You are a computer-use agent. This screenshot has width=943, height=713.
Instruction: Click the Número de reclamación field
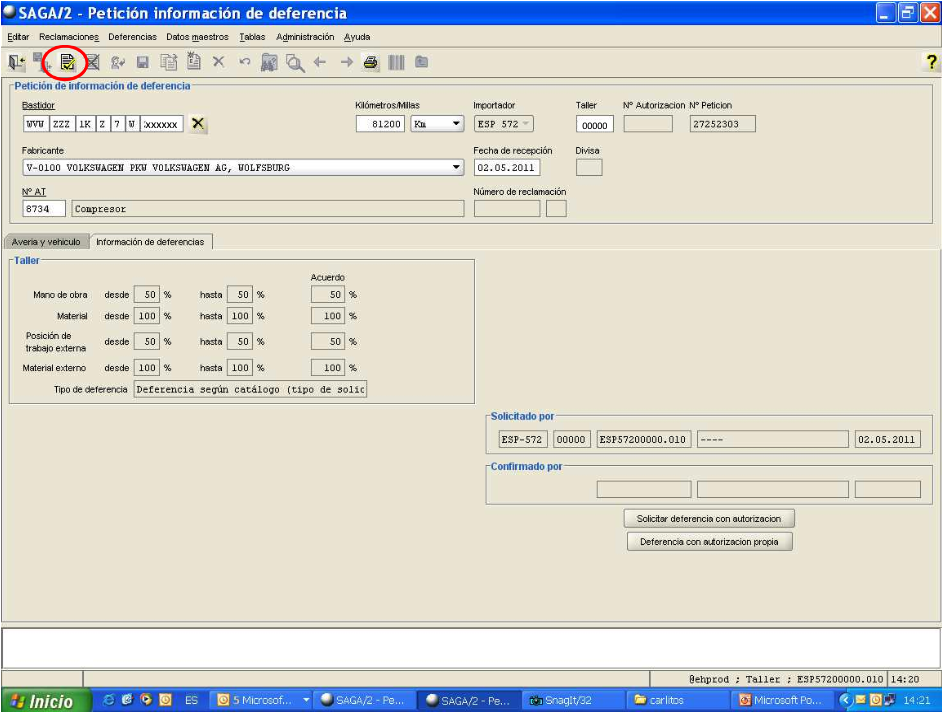[x=507, y=209]
